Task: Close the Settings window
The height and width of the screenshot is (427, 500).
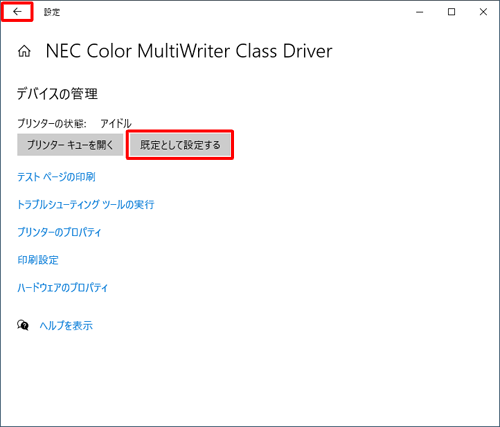Action: pos(483,12)
